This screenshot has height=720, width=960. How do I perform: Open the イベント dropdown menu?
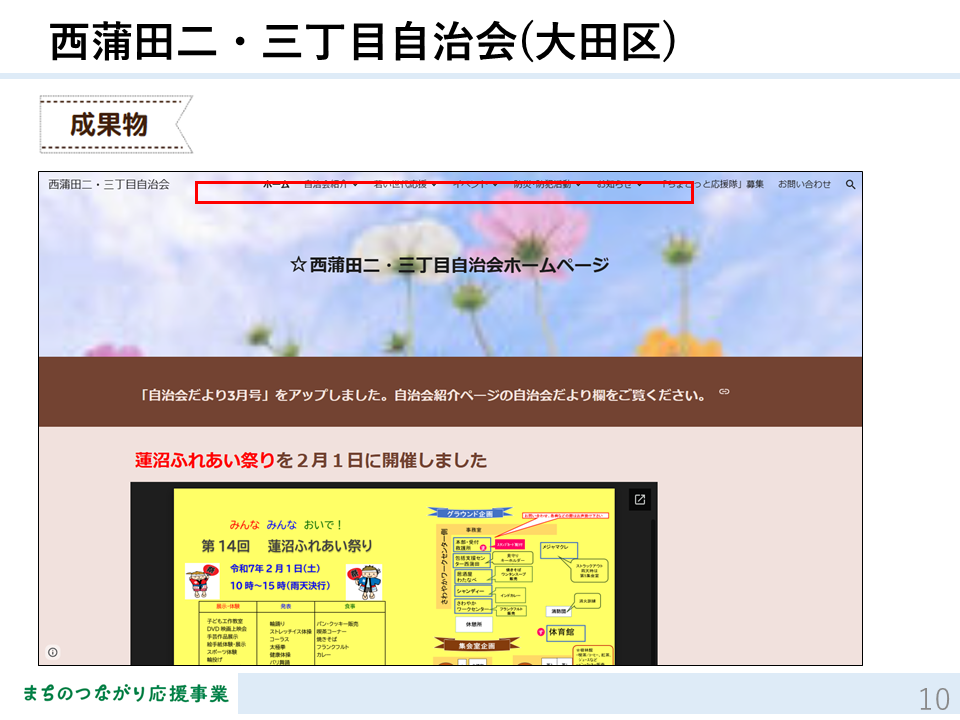coord(476,184)
